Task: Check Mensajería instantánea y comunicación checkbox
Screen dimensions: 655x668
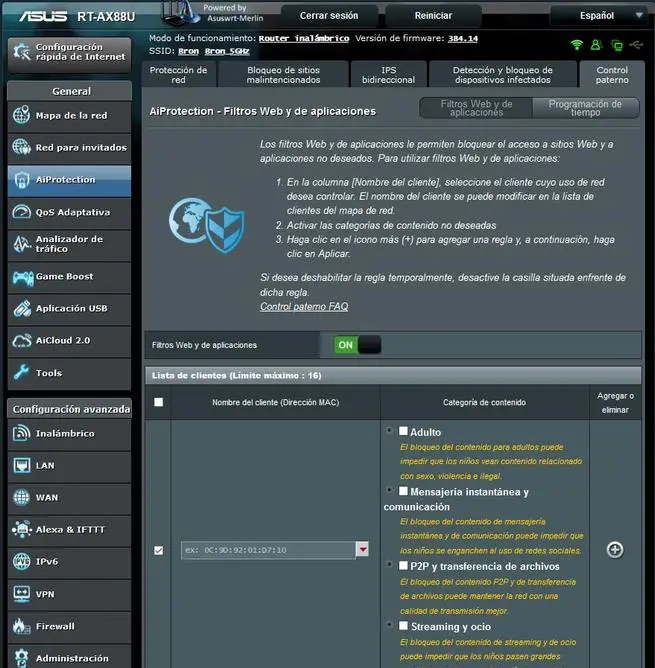Action: (403, 491)
